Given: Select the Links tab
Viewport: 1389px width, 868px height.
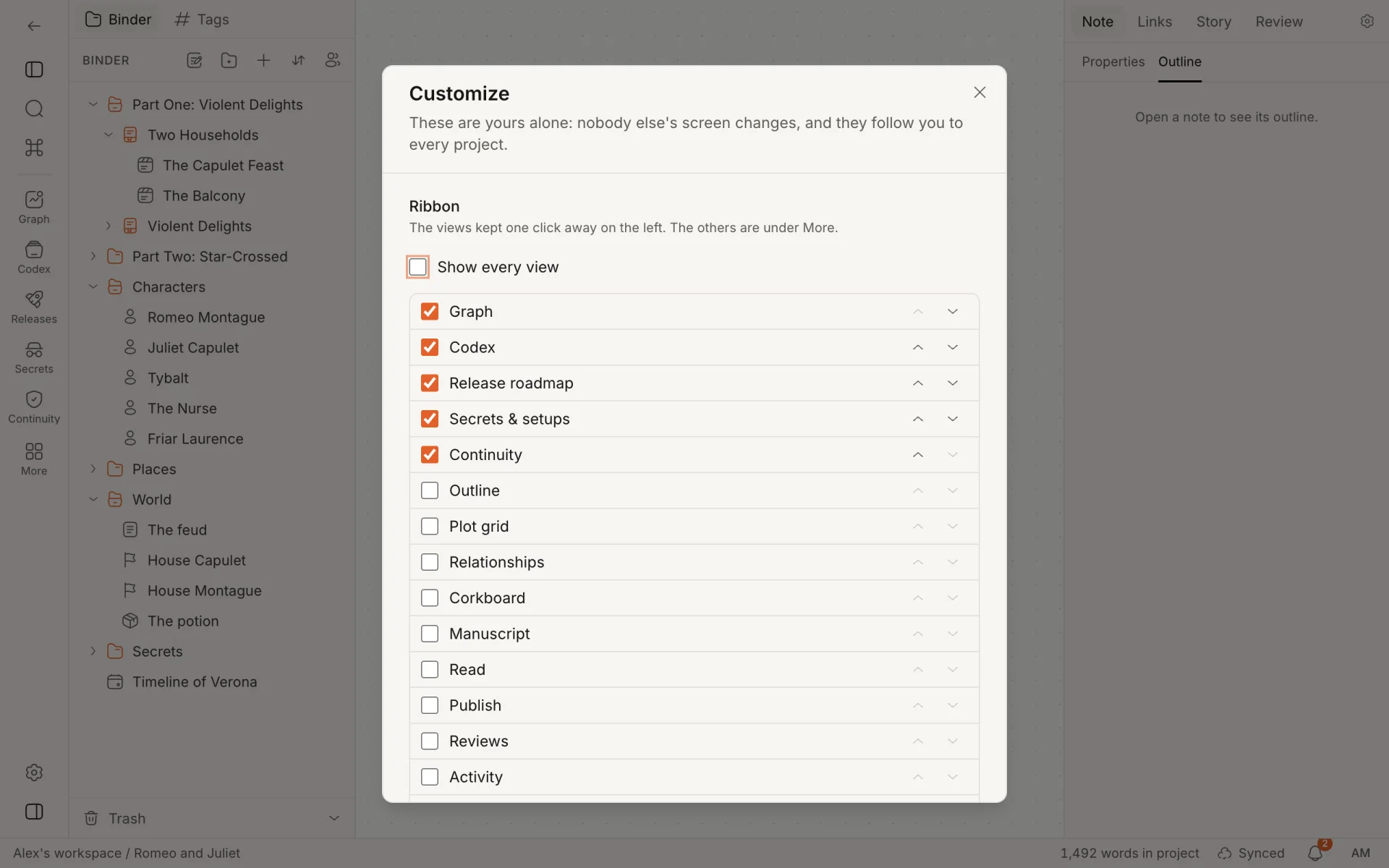Looking at the screenshot, I should (1155, 22).
